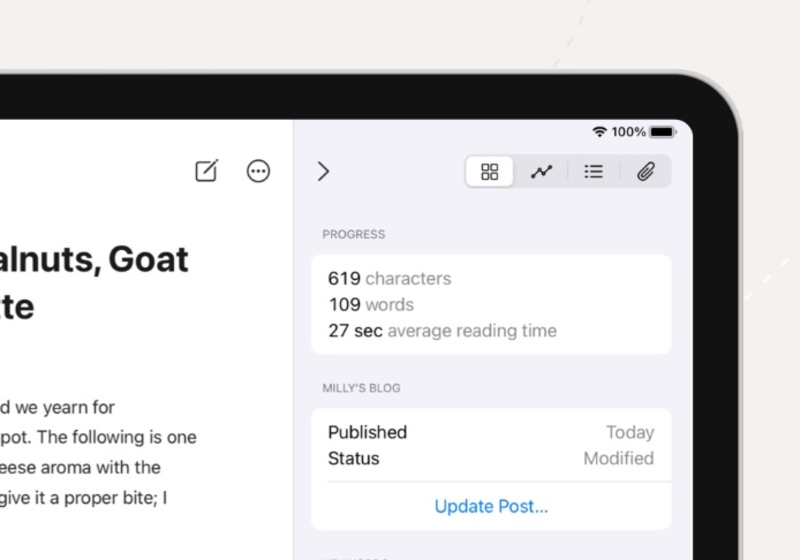The image size is (800, 560).
Task: Tap the Update Post… link
Action: tap(491, 506)
